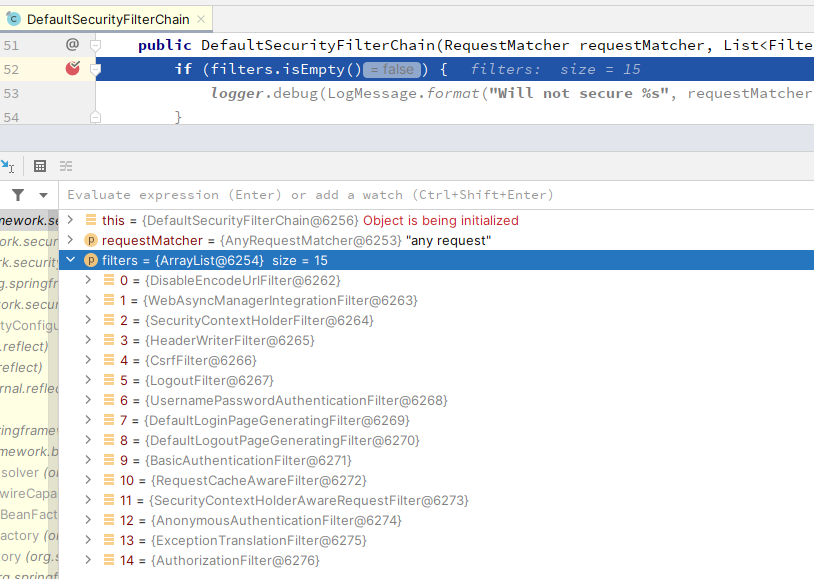Select the DefaultSecurityFilterChain editor tab

click(x=106, y=19)
